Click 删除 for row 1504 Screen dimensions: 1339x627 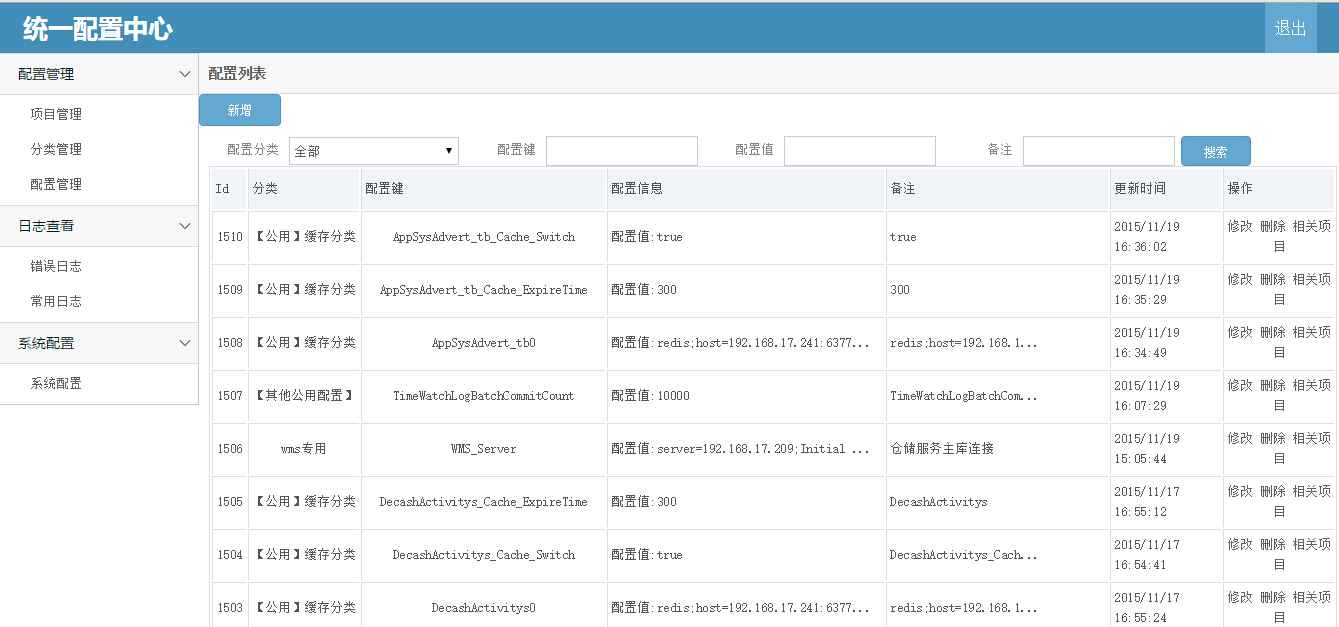pos(1273,544)
